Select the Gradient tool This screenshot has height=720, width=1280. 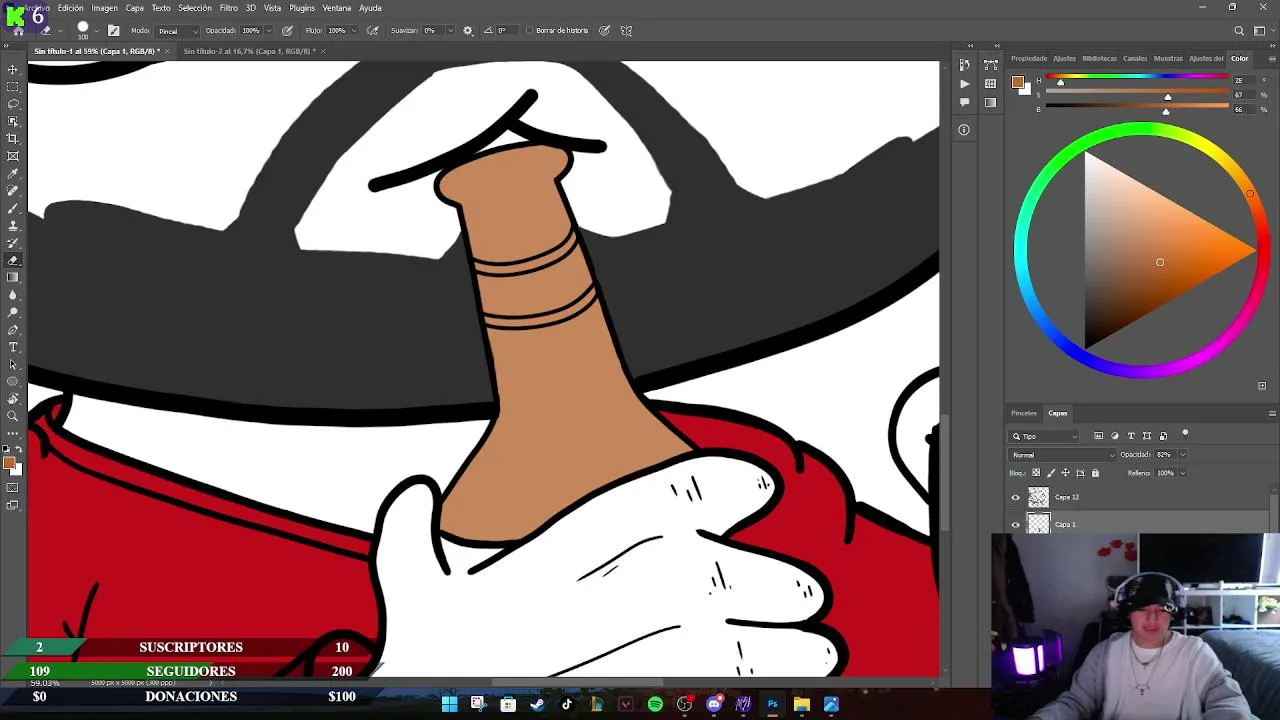click(13, 278)
